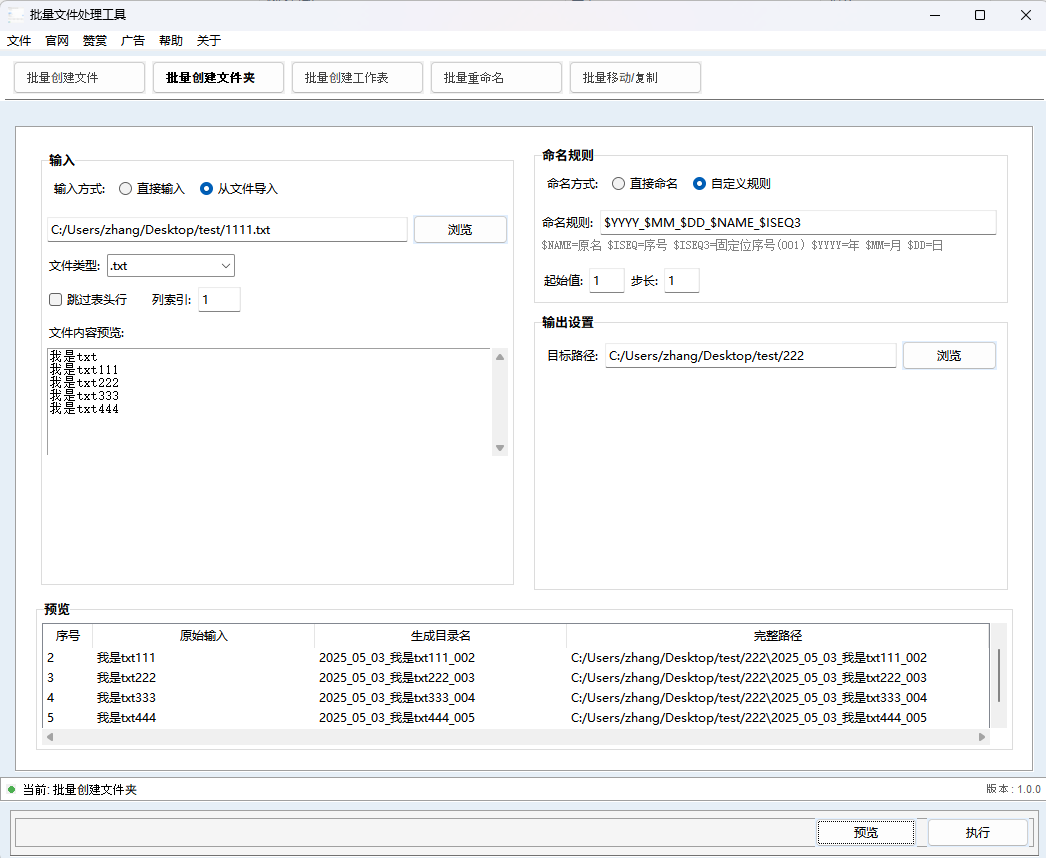Click the preview scroll-up arrow in file content
The height and width of the screenshot is (858, 1046).
pyautogui.click(x=500, y=355)
